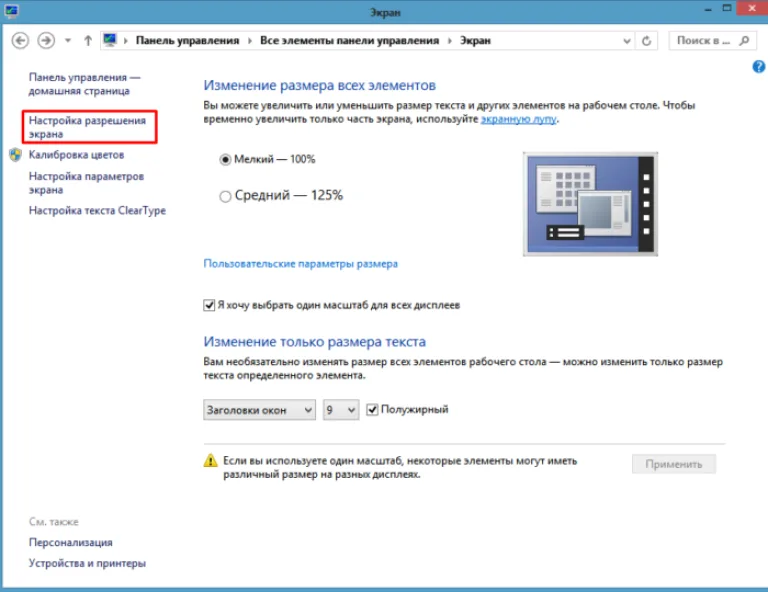Click the computer icon in the address bar
Image resolution: width=768 pixels, height=592 pixels.
point(110,40)
